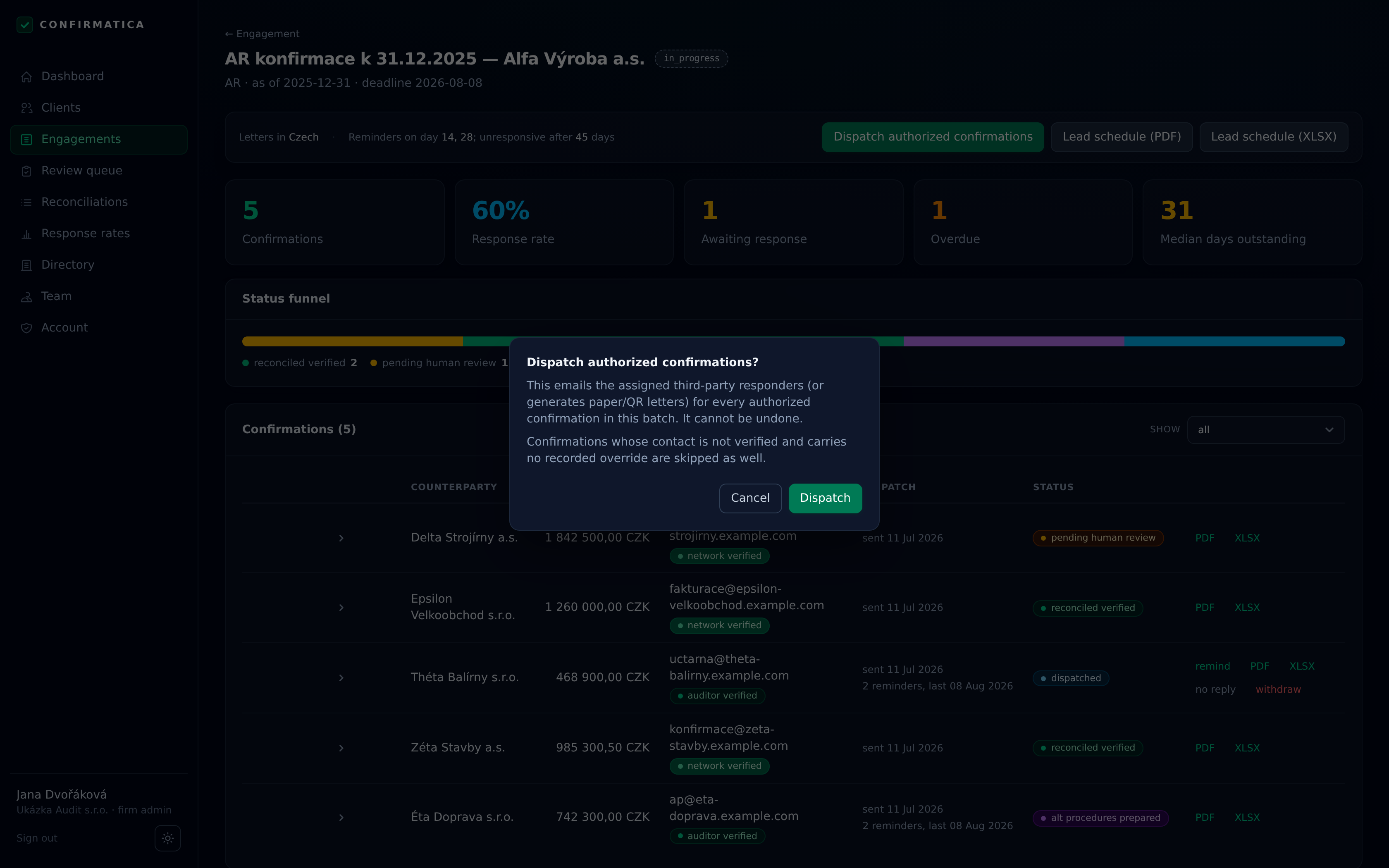This screenshot has height=868, width=1389.
Task: Click the Engagements list icon
Action: click(26, 140)
